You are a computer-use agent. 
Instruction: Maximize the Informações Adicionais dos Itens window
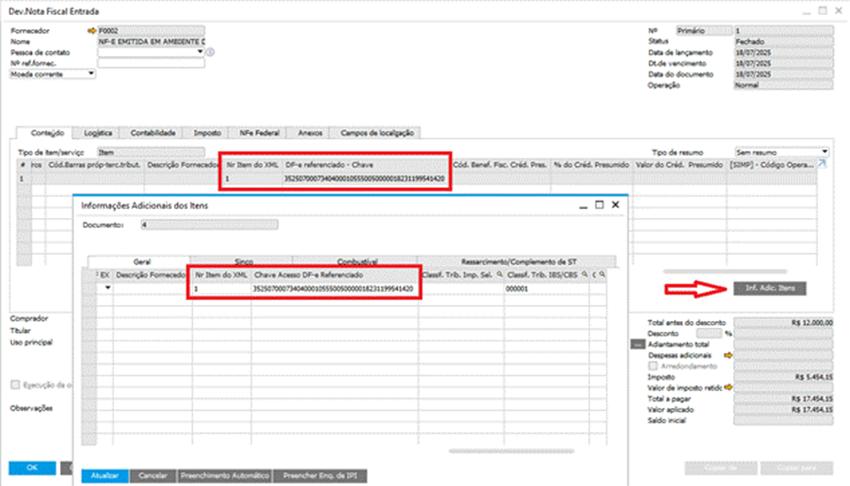click(599, 205)
